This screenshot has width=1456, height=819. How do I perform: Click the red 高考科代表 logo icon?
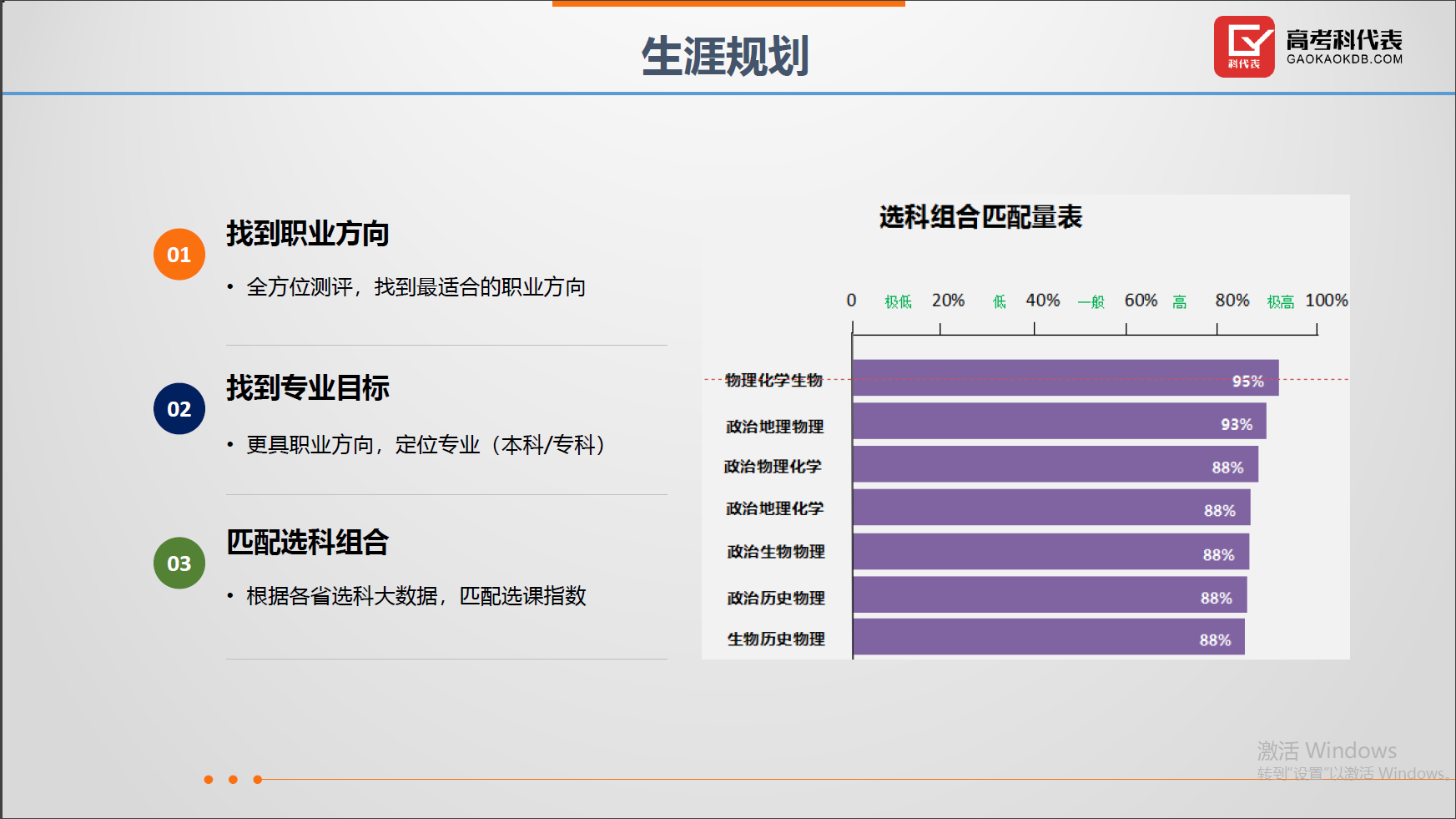click(x=1243, y=47)
